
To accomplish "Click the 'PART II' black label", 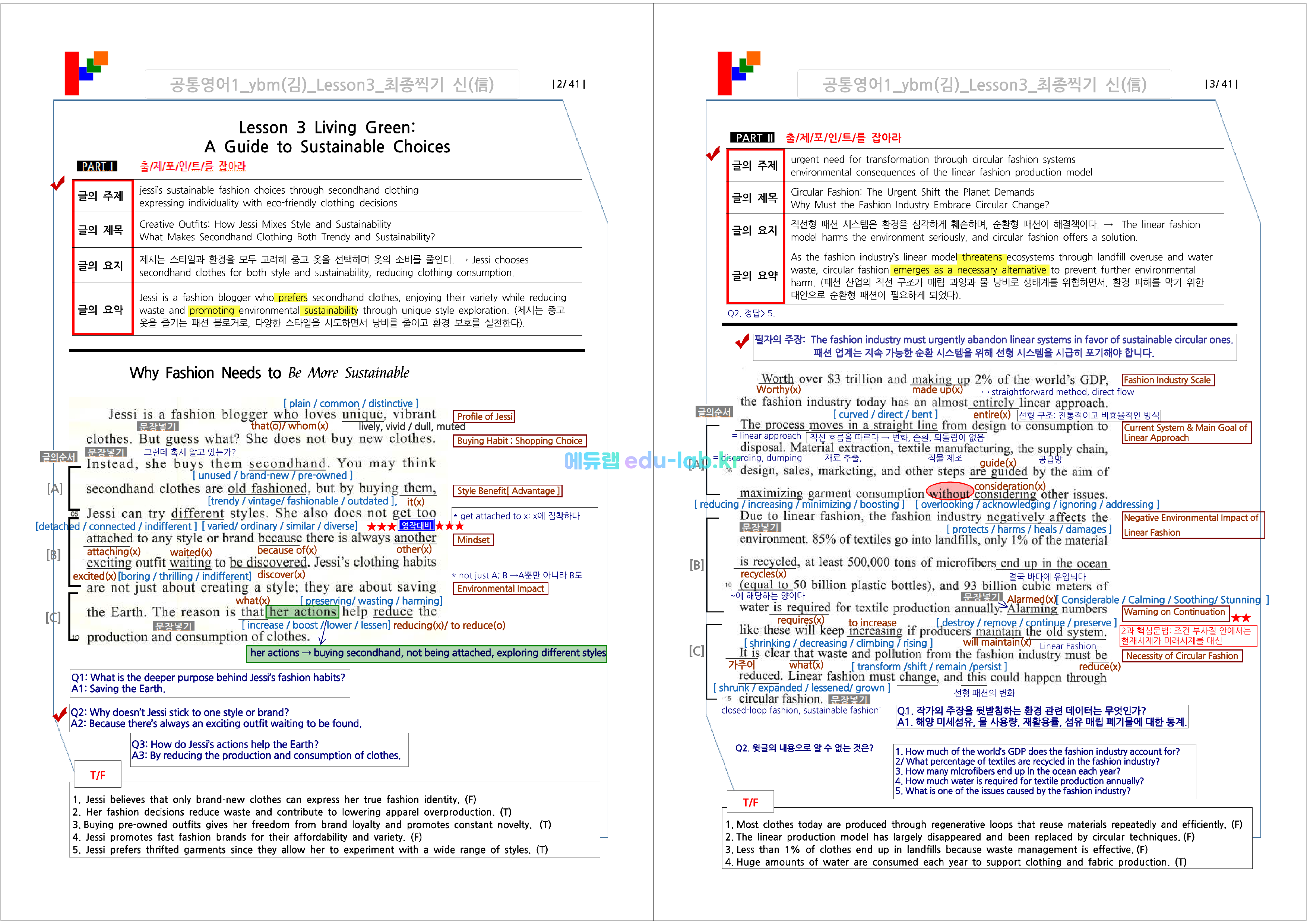I will pyautogui.click(x=753, y=138).
